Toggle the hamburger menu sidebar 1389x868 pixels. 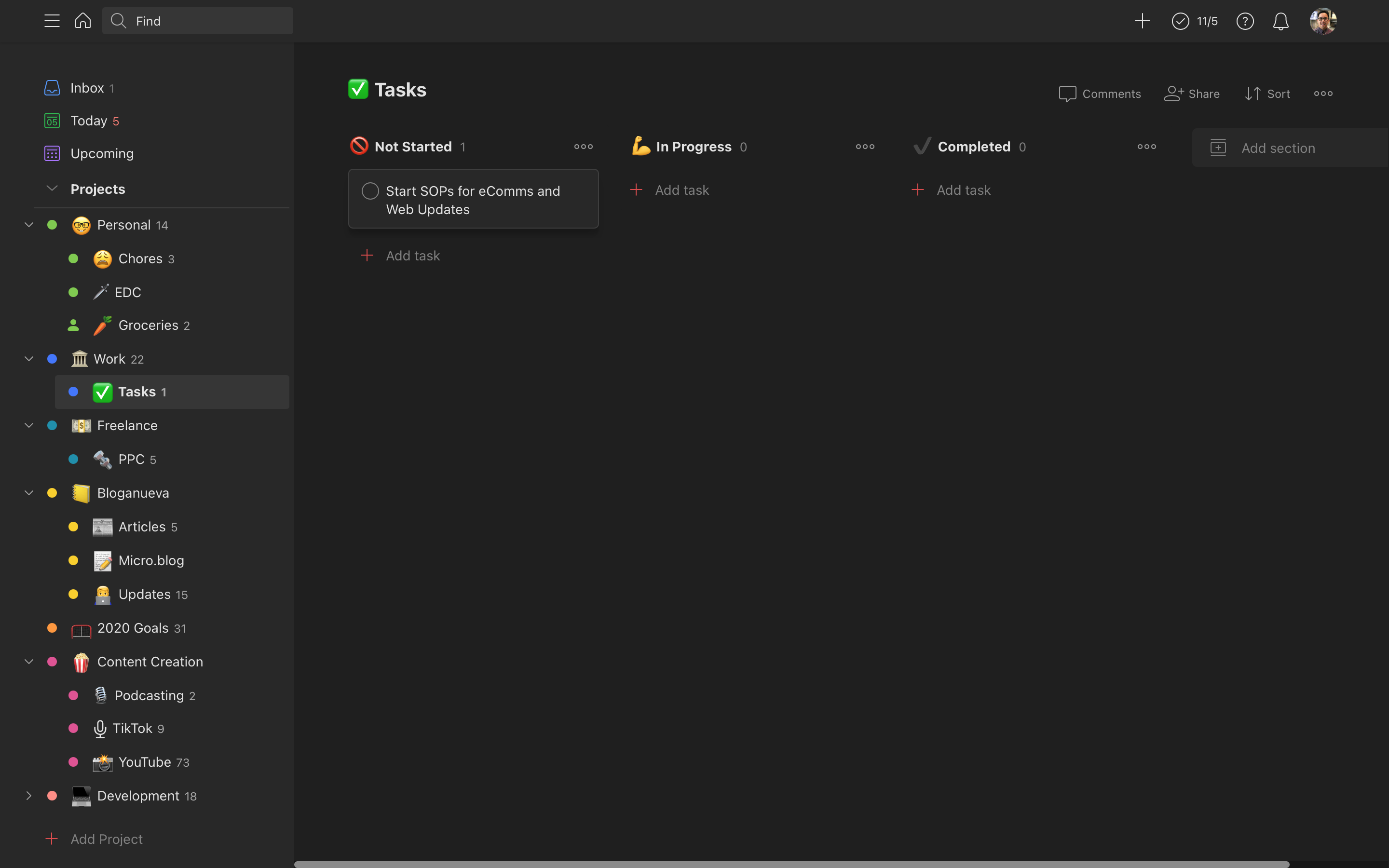(52, 21)
